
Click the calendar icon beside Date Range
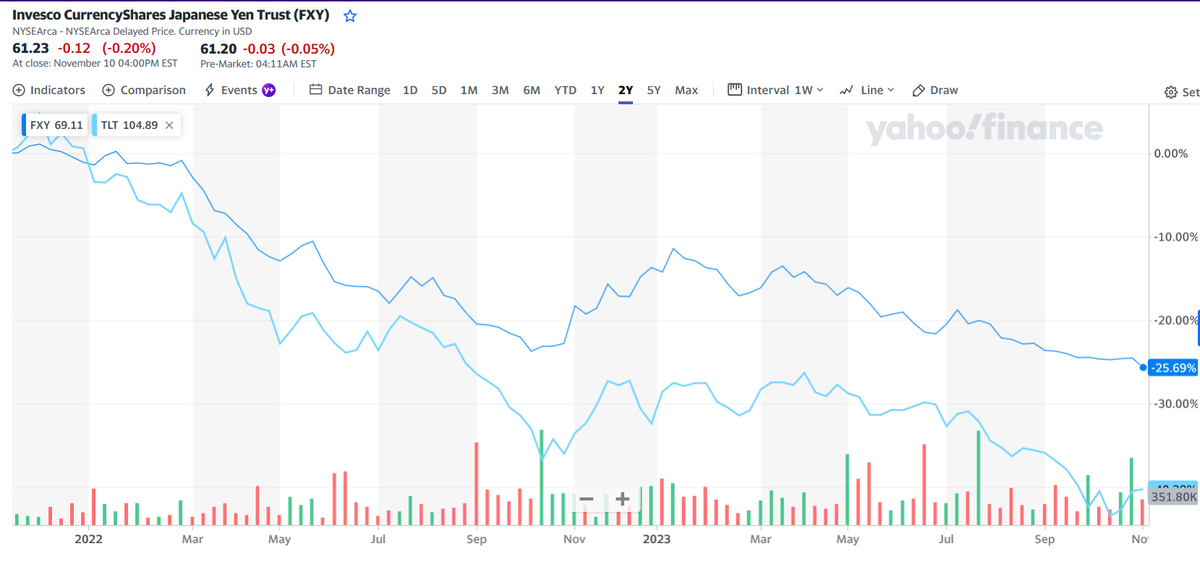click(x=316, y=90)
